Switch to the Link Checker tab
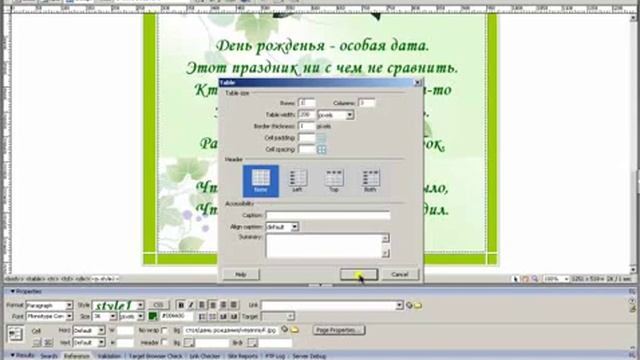Screen dimensions: 640x360 point(204,356)
